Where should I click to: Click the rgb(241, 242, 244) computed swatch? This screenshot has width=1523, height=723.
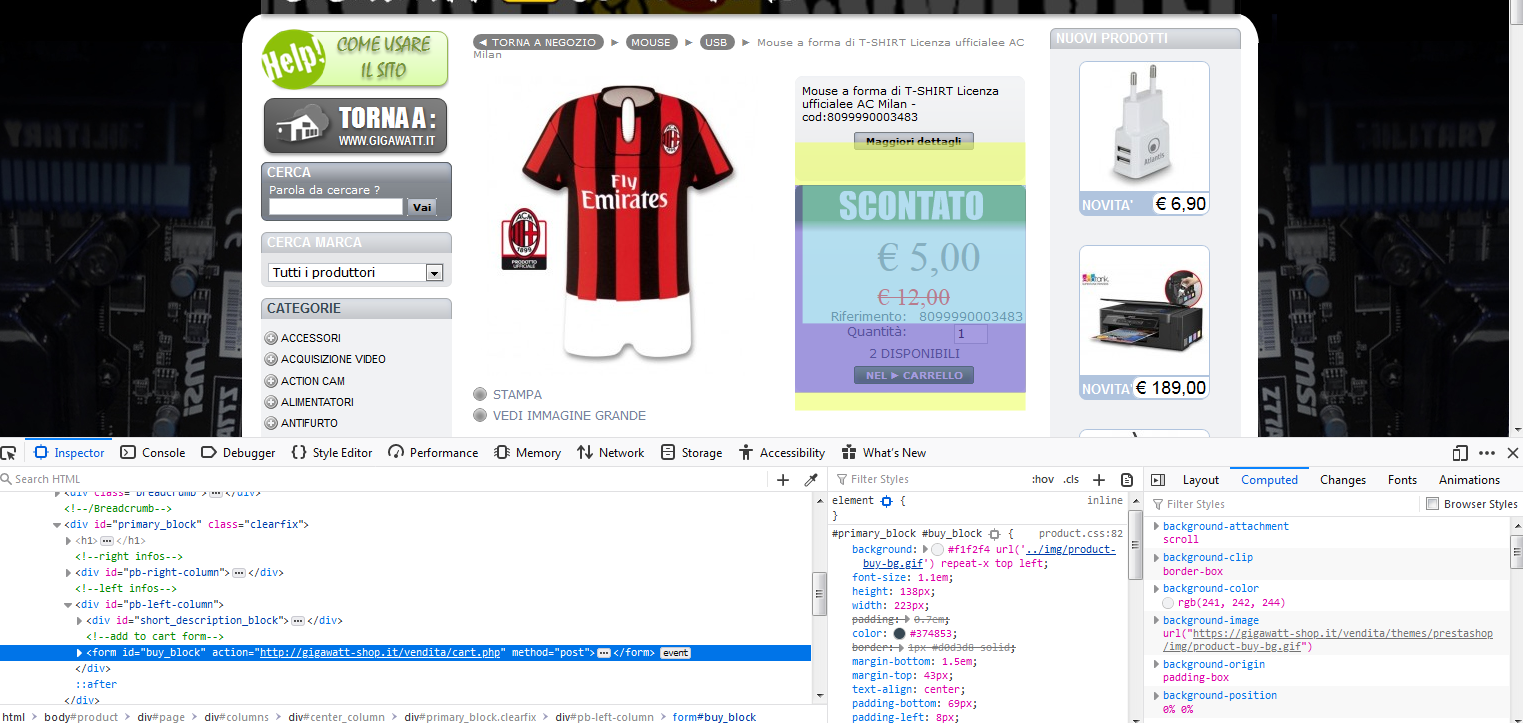(1169, 603)
